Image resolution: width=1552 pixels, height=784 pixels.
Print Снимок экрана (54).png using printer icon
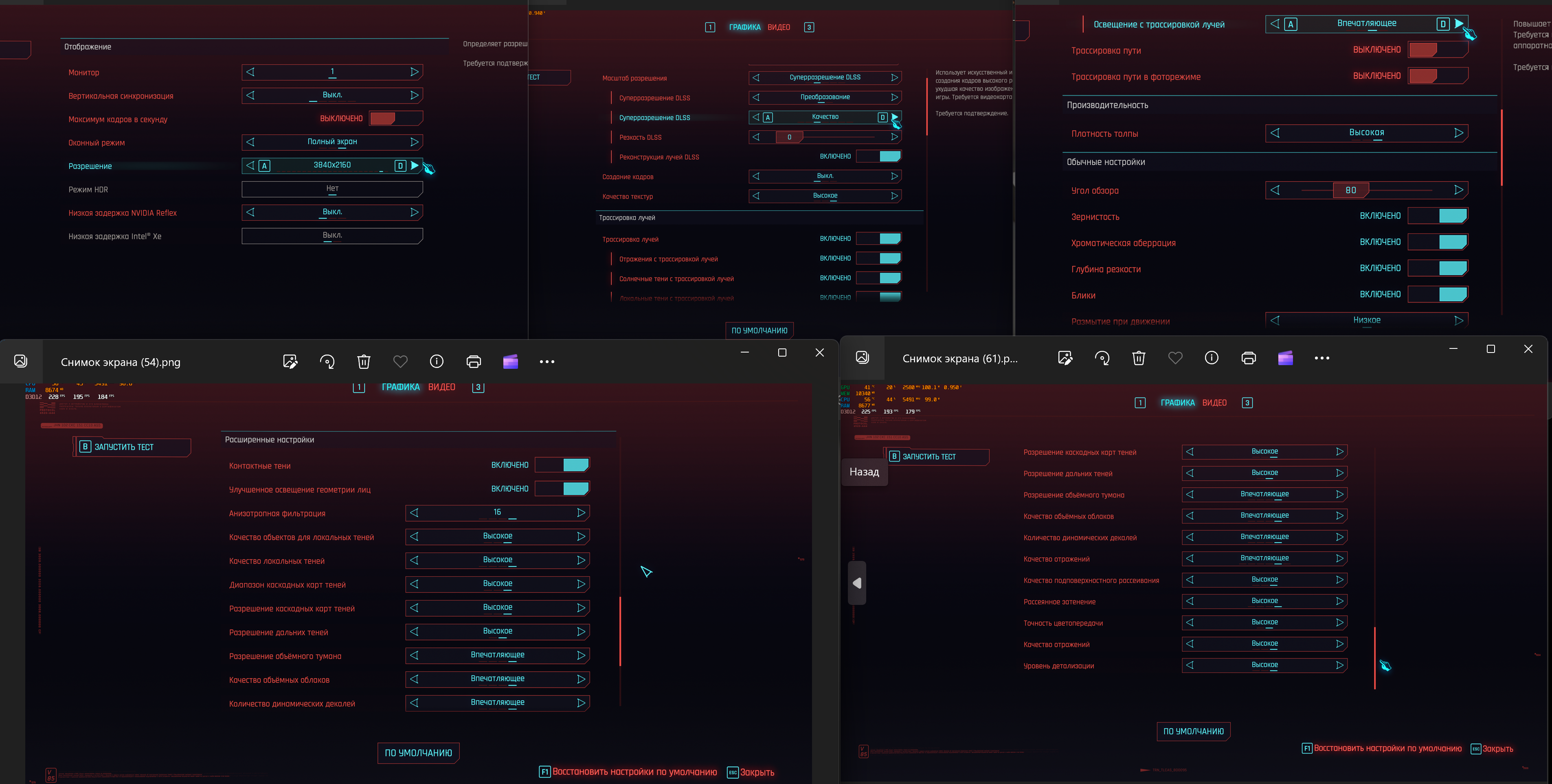coord(474,361)
